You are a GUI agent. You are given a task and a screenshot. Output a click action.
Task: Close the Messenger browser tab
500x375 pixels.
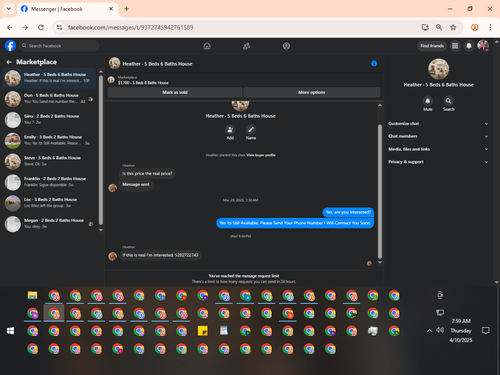[x=111, y=9]
